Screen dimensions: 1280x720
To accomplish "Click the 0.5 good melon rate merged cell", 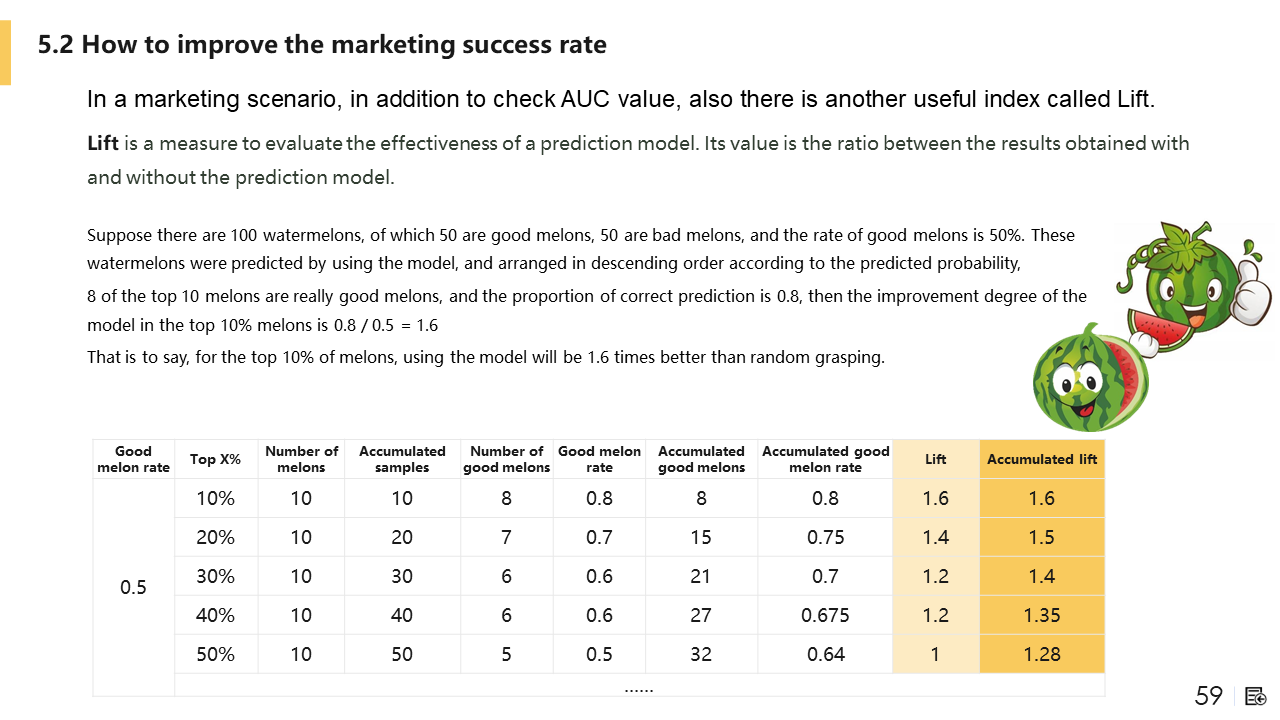I will click(133, 587).
